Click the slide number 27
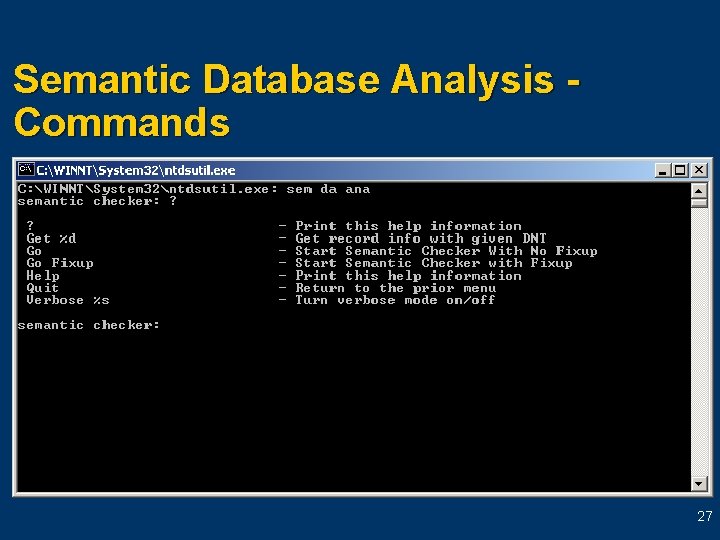Viewport: 720px width, 540px height. (704, 516)
